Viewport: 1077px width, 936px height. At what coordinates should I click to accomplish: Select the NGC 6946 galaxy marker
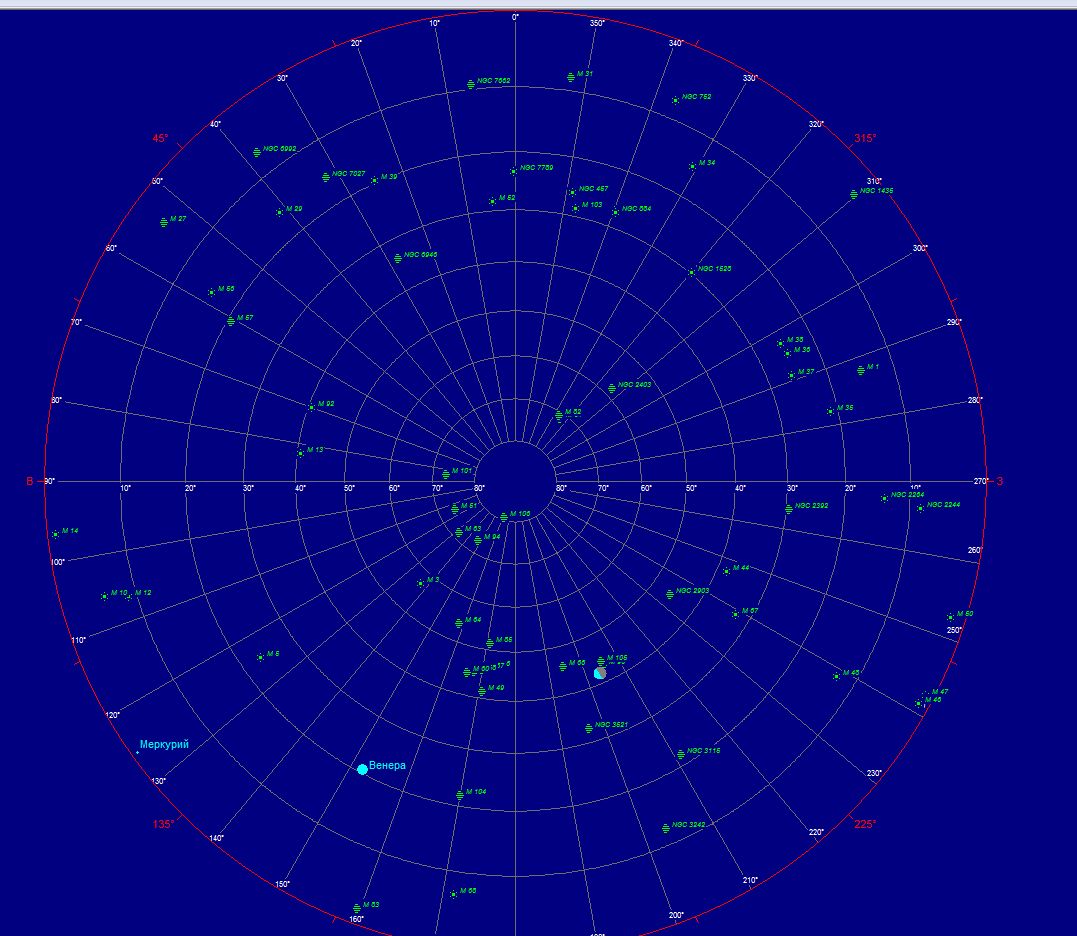(398, 258)
